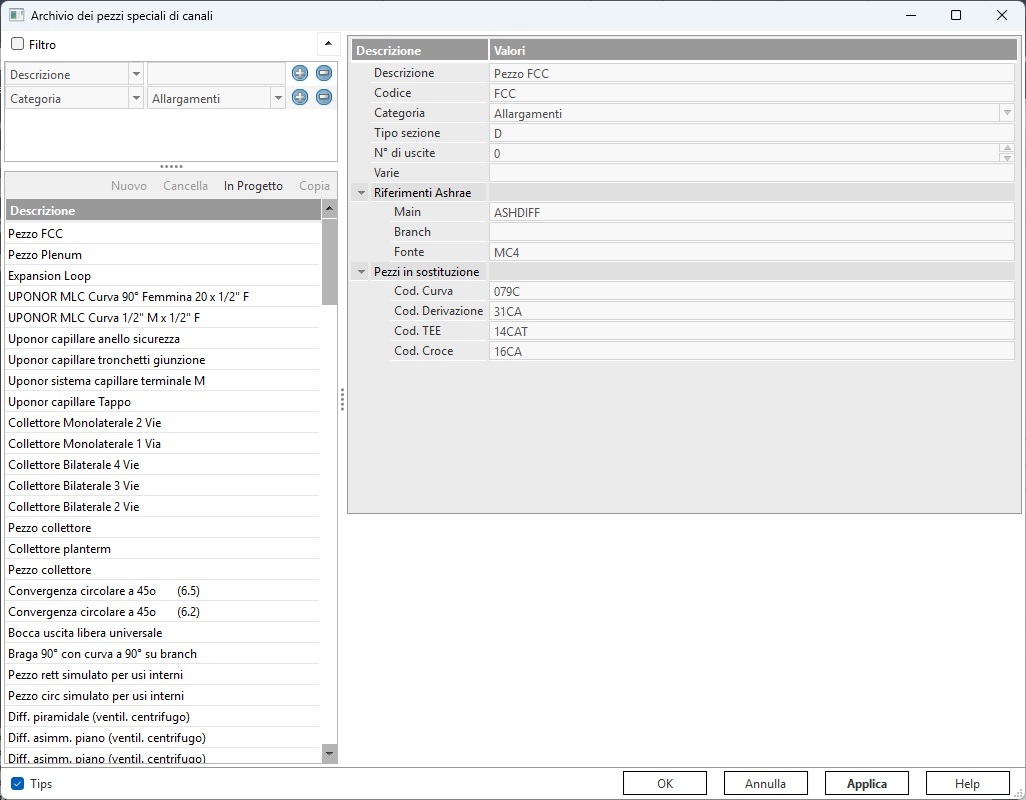Select Pezzo Plenum in the list
Screen dimensions: 1026x800
(x=45, y=255)
